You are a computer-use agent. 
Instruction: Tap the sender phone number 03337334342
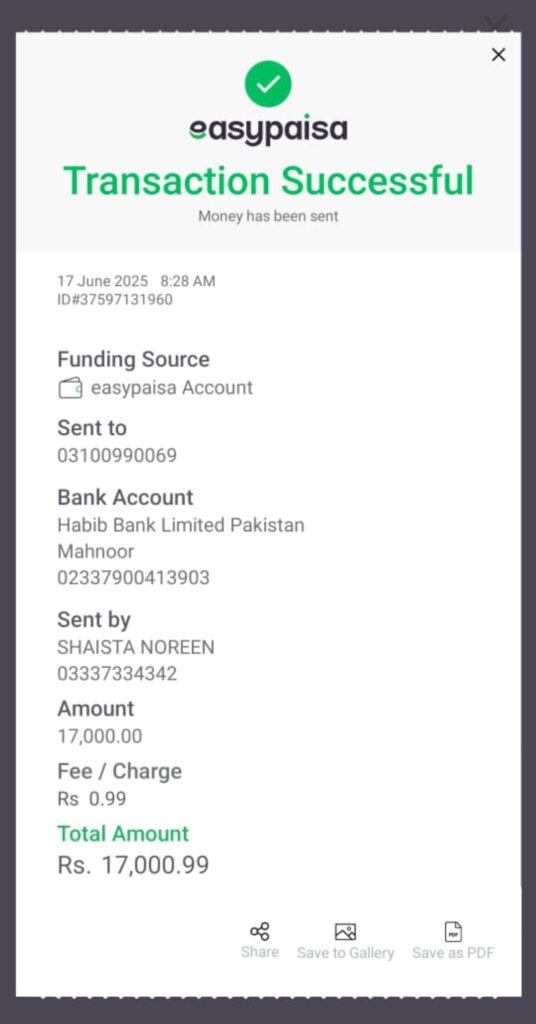[117, 674]
